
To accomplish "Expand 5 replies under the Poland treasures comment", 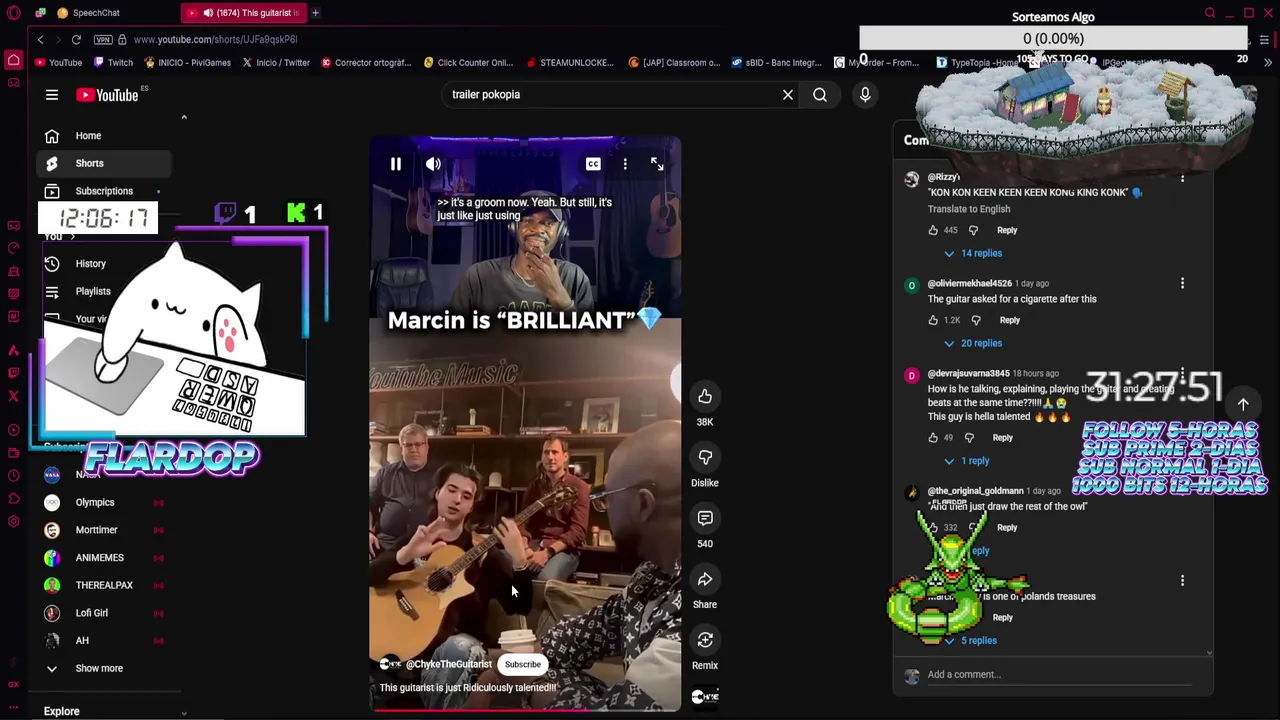I will coord(970,640).
